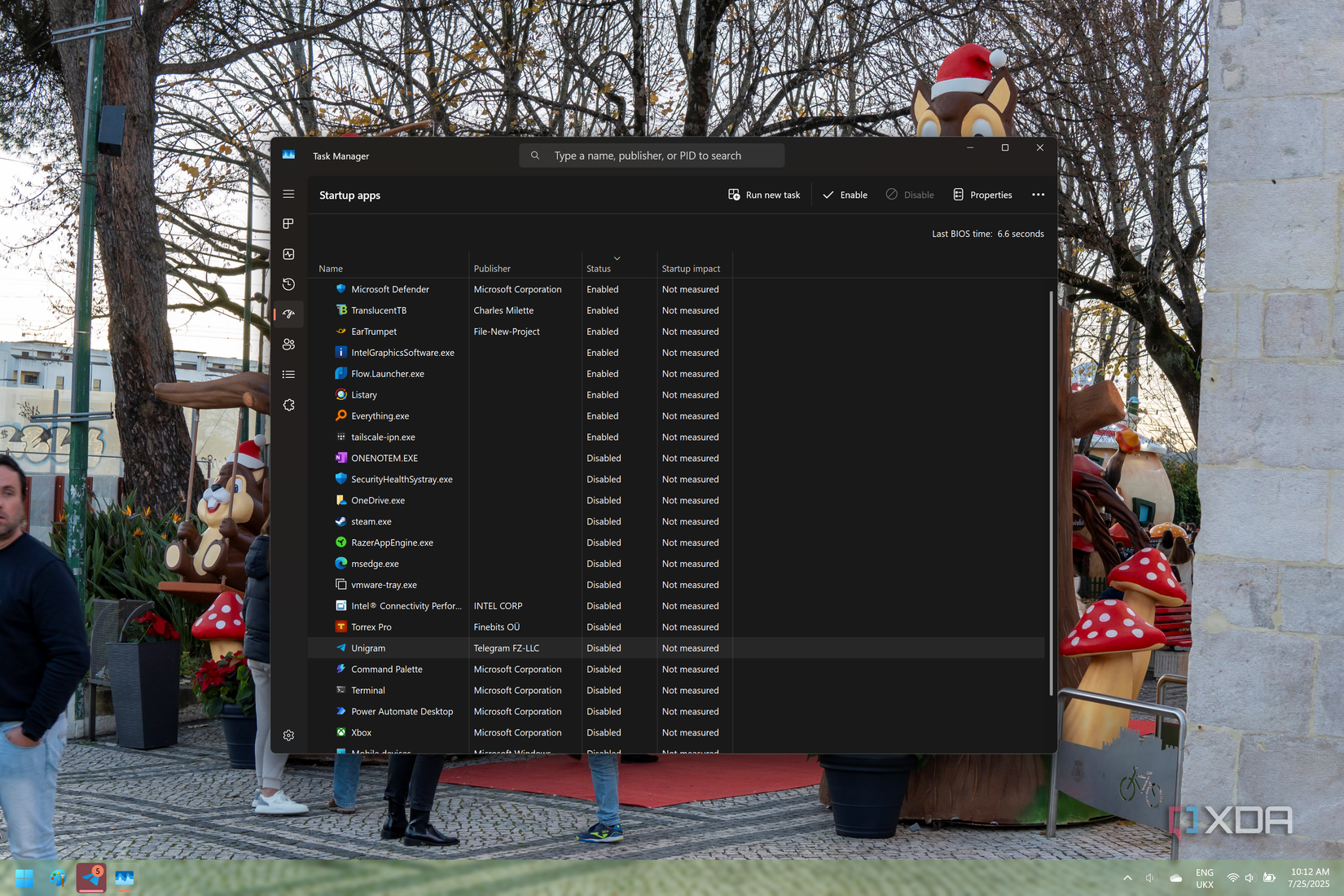Enable the selected Unigram startup app

(845, 195)
